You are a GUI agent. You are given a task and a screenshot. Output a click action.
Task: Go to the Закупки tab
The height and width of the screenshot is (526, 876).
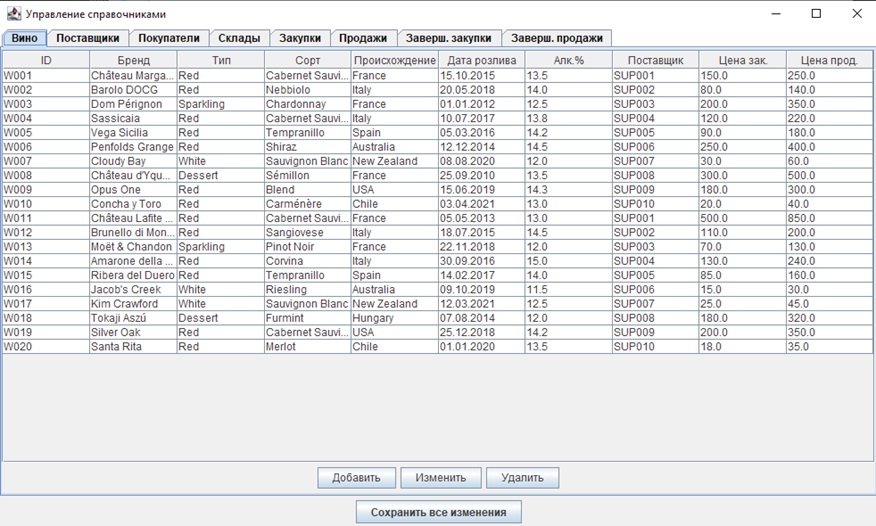point(300,38)
